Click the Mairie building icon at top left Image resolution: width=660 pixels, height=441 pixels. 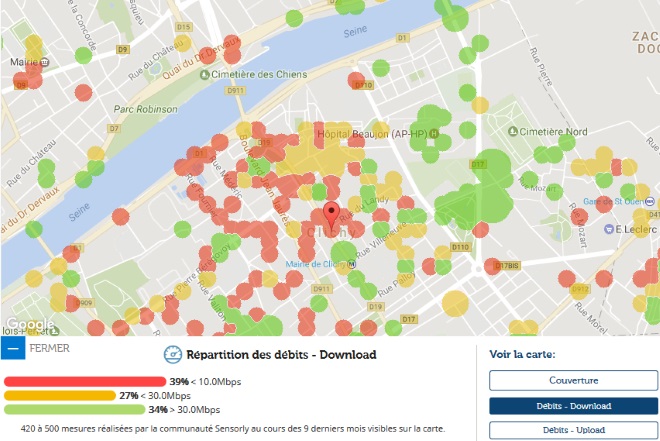[44, 62]
